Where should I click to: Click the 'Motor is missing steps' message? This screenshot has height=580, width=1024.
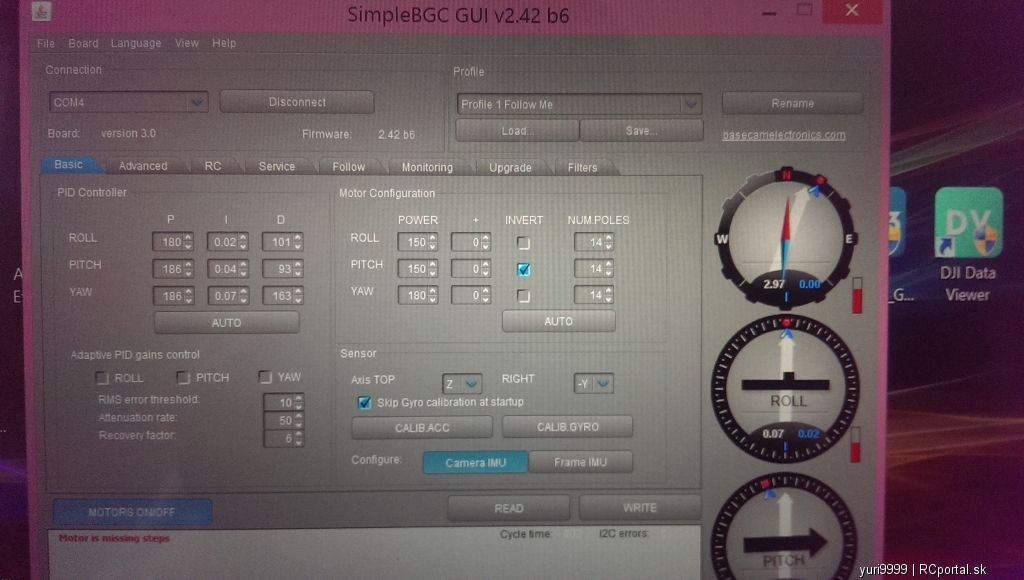tap(114, 538)
